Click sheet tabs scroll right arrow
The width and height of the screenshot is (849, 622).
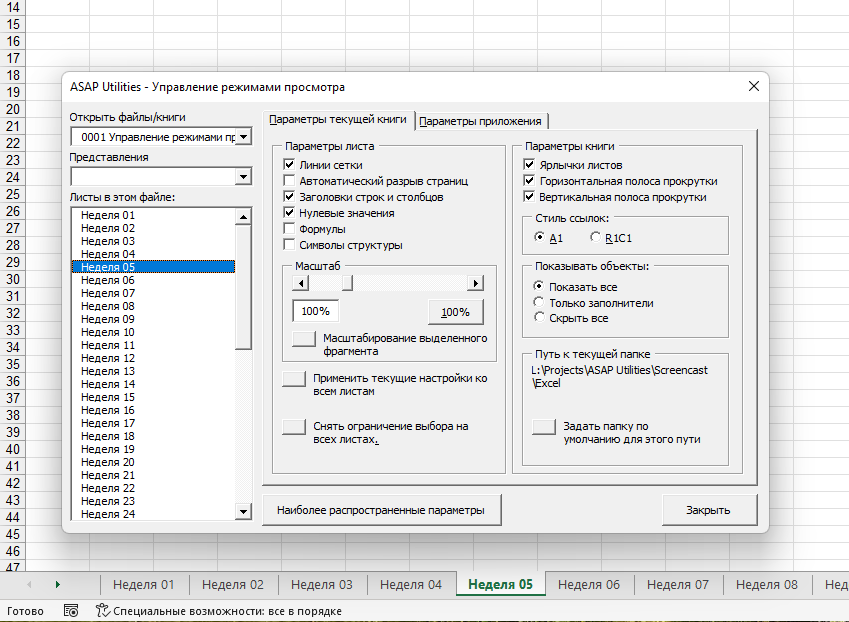click(x=57, y=585)
